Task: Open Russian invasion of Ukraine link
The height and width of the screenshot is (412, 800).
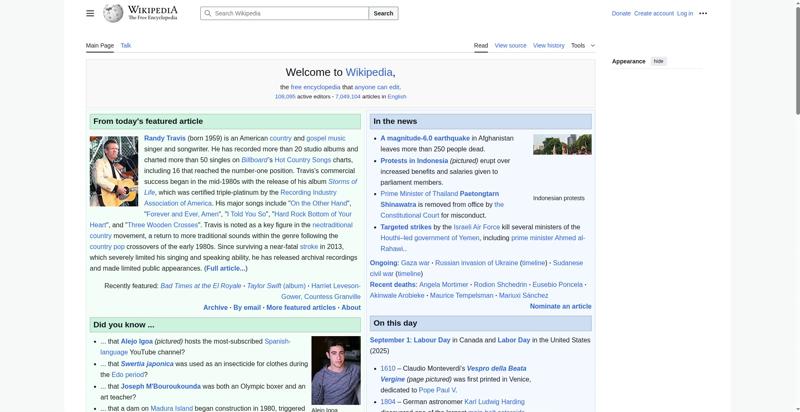Action: tap(477, 263)
